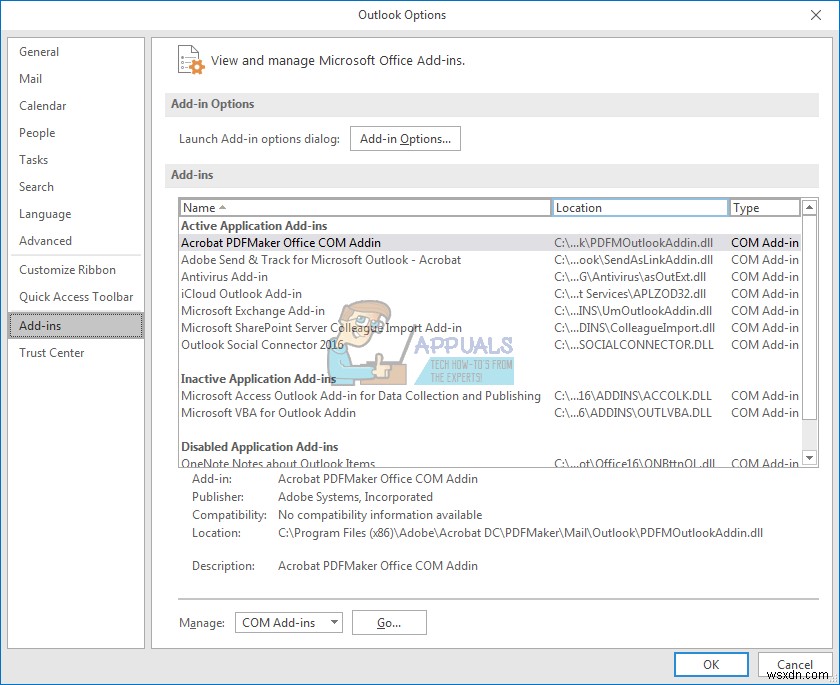Open the Calendar settings section
The image size is (840, 685).
[x=42, y=105]
